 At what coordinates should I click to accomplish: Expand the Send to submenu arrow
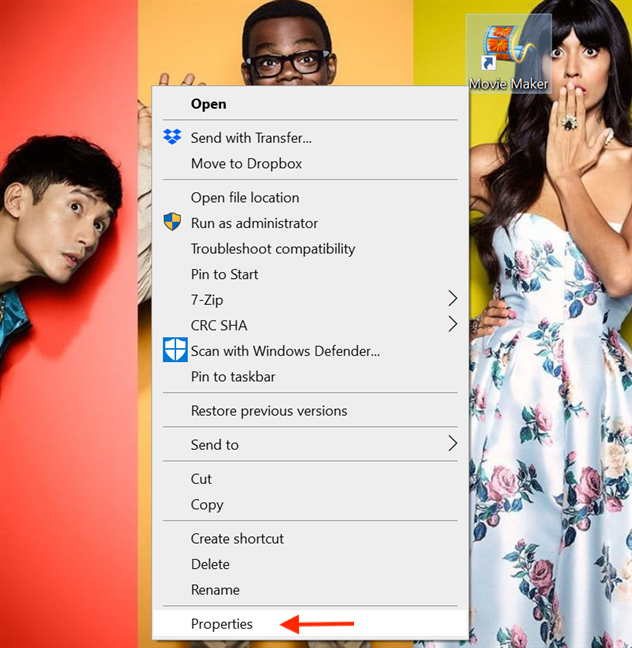pos(453,443)
